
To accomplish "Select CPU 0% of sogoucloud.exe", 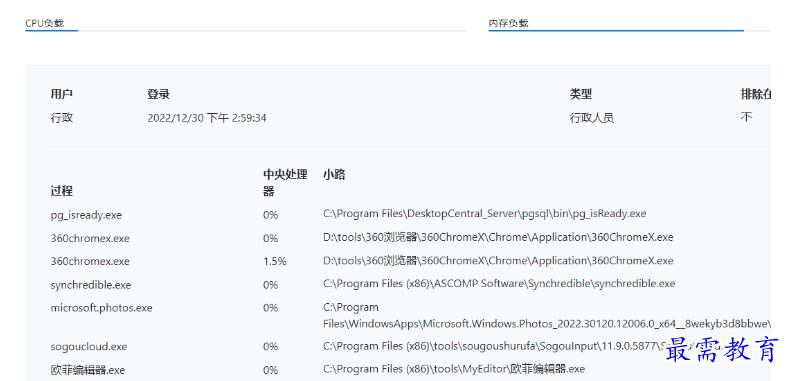I will point(270,347).
